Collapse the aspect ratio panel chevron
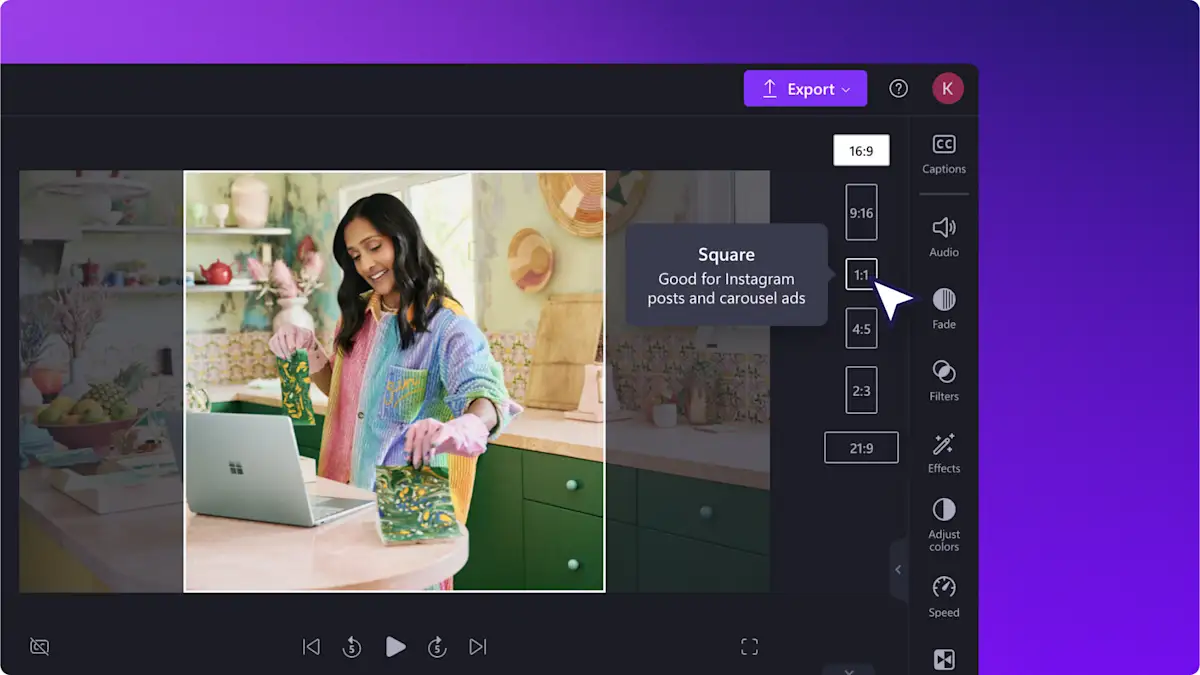The height and width of the screenshot is (675, 1200). (897, 570)
